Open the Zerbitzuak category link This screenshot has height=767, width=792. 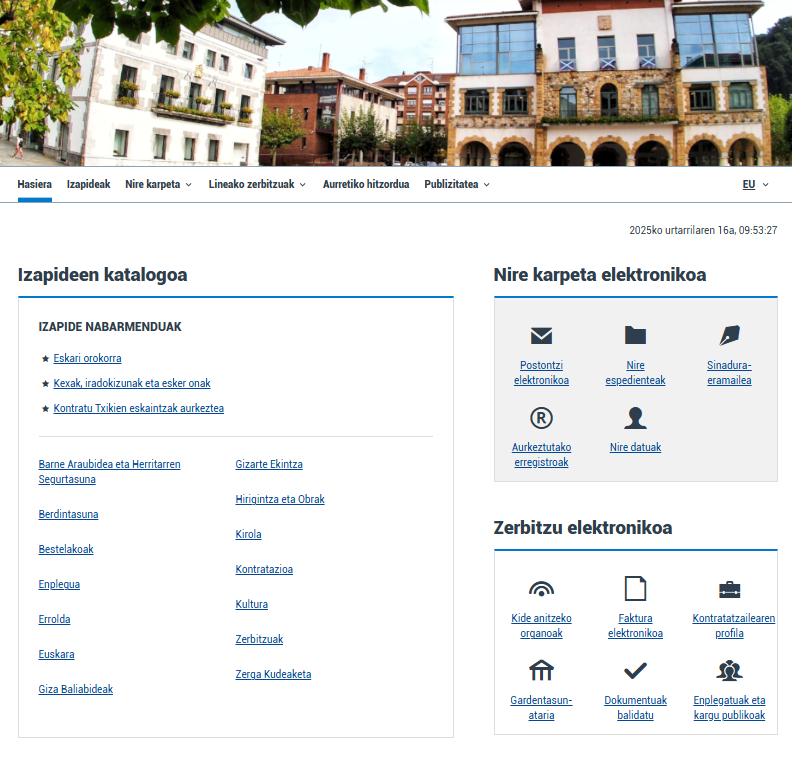(259, 639)
